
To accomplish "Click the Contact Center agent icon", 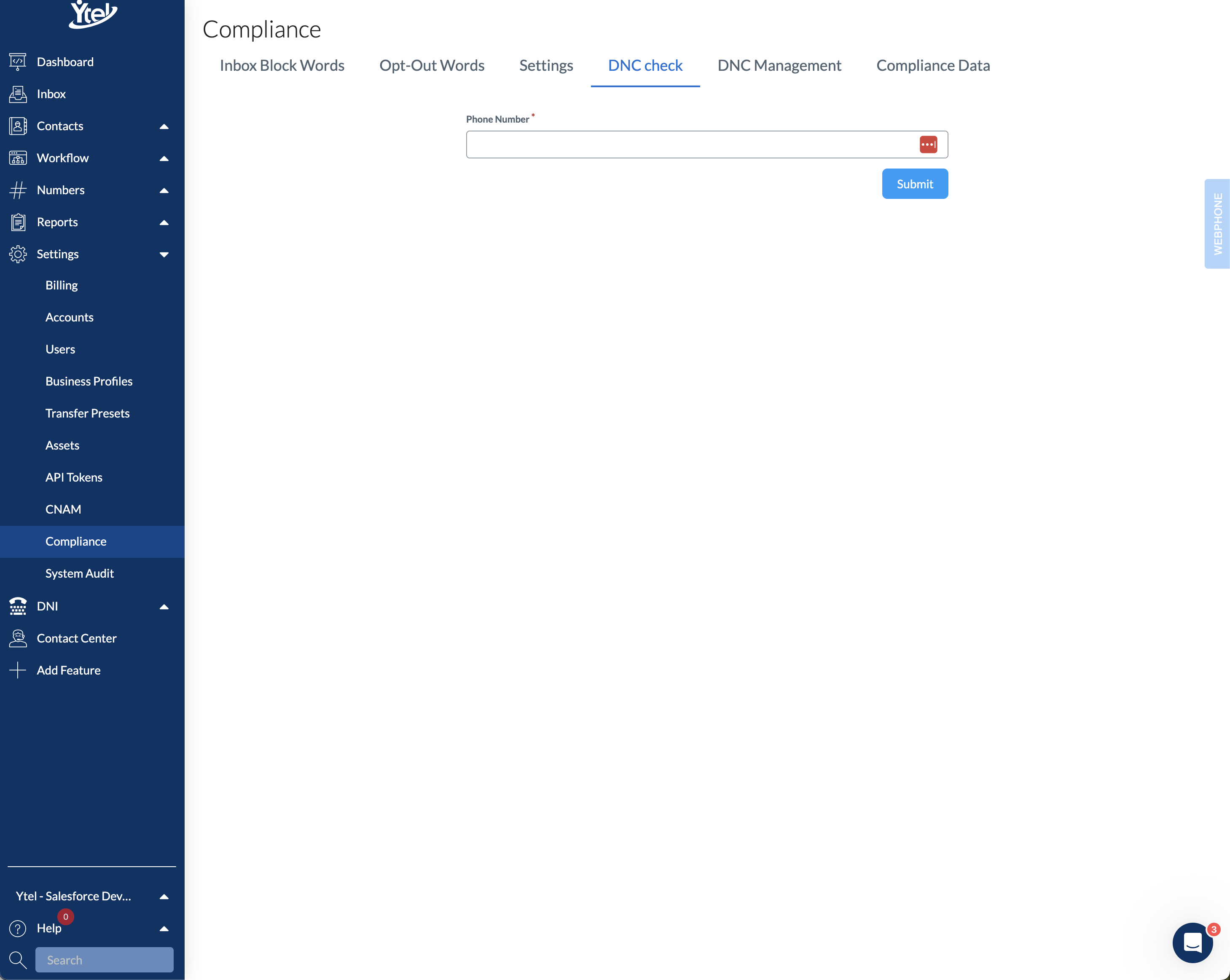I will 18,638.
